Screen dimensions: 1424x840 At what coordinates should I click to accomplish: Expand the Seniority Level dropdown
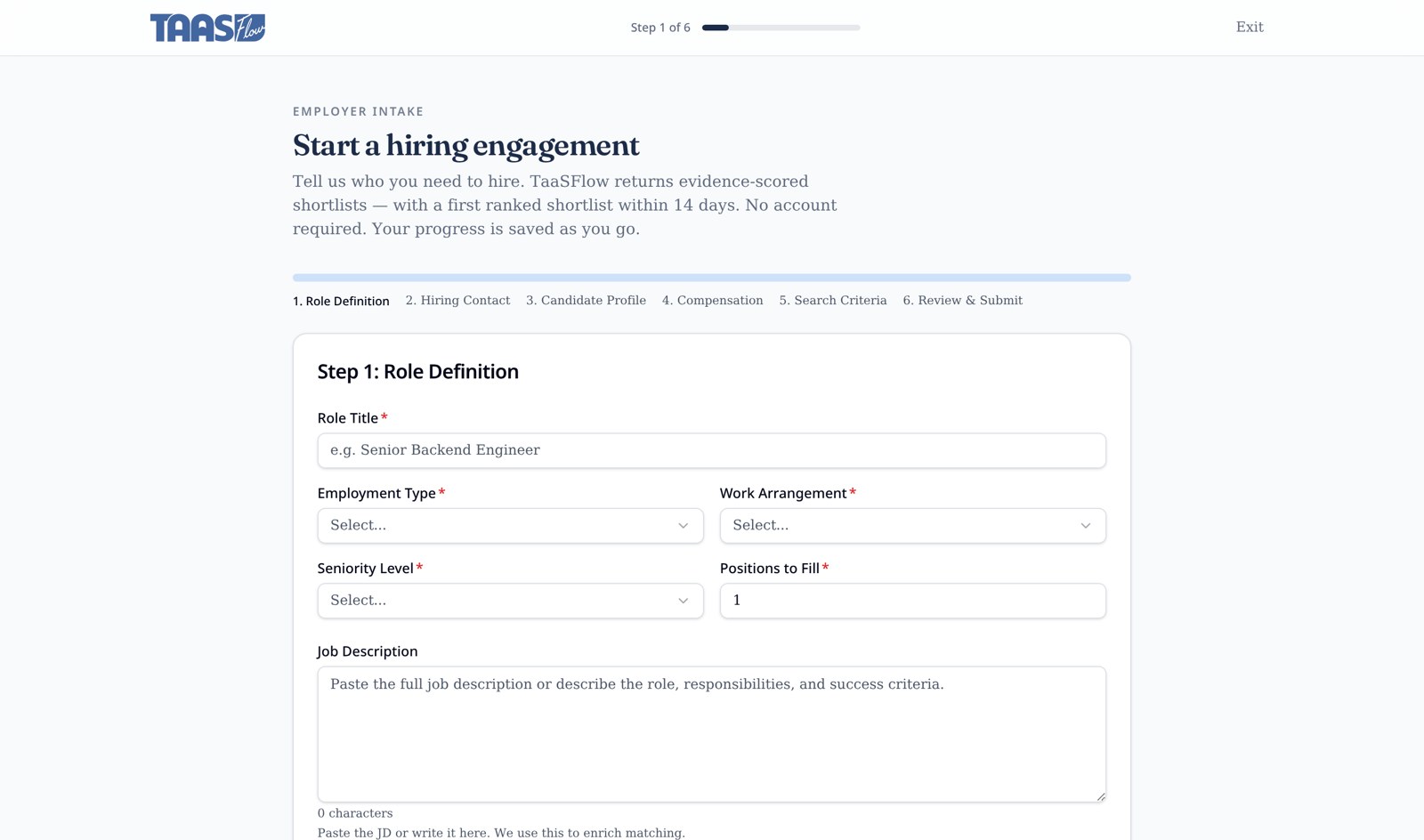(510, 601)
